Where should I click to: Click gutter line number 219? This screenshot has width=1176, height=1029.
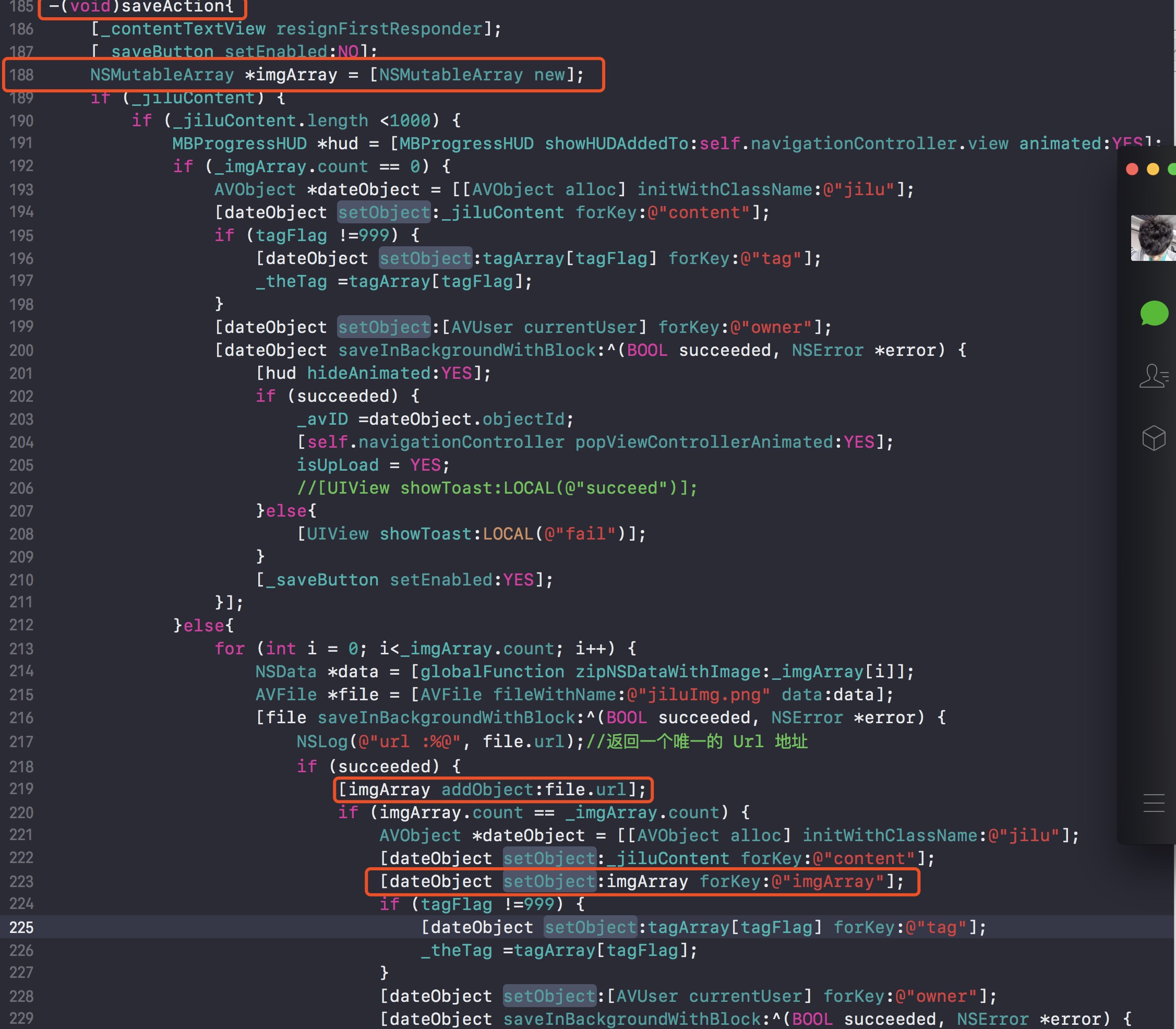pyautogui.click(x=21, y=789)
